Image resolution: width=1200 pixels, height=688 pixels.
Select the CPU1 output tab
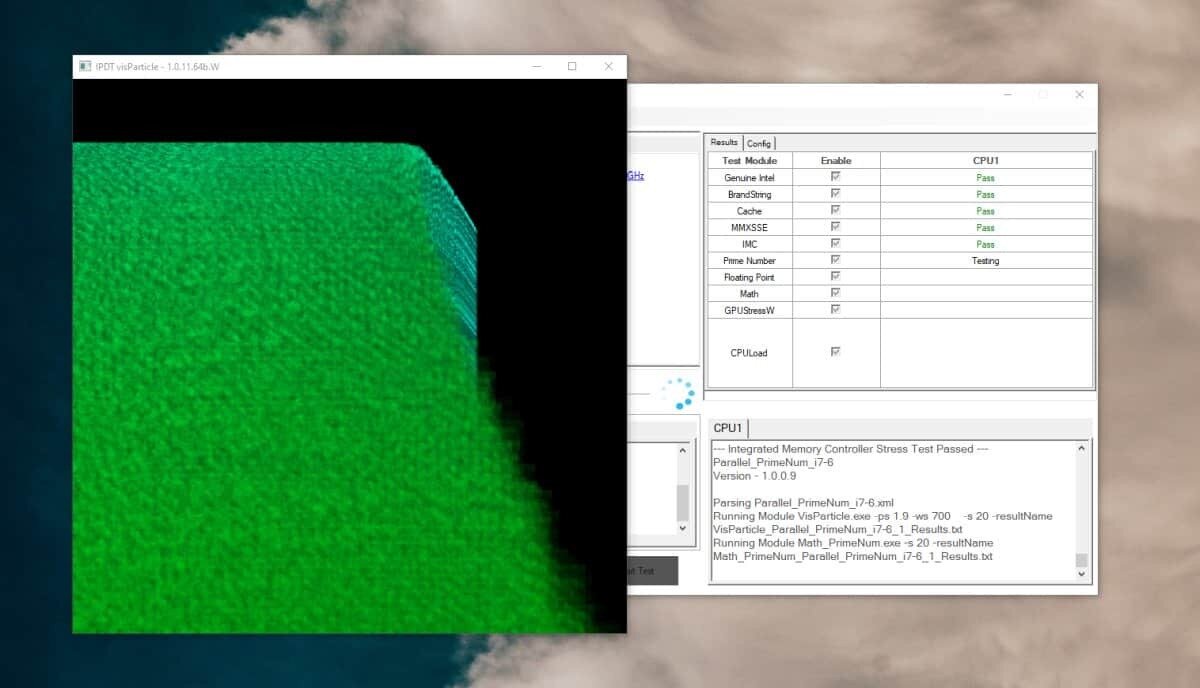728,427
